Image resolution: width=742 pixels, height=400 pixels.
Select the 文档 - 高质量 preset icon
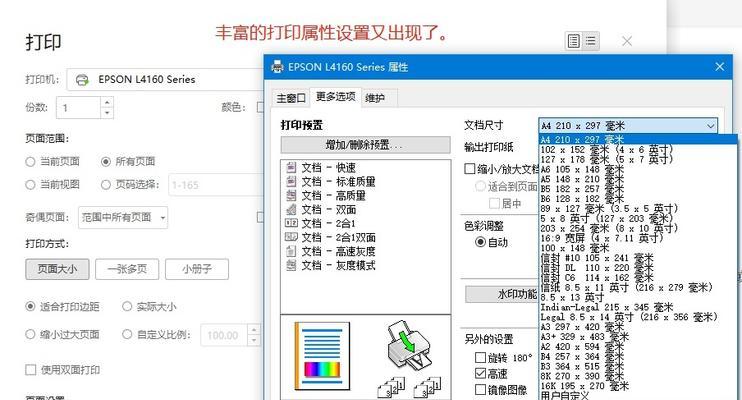click(292, 195)
